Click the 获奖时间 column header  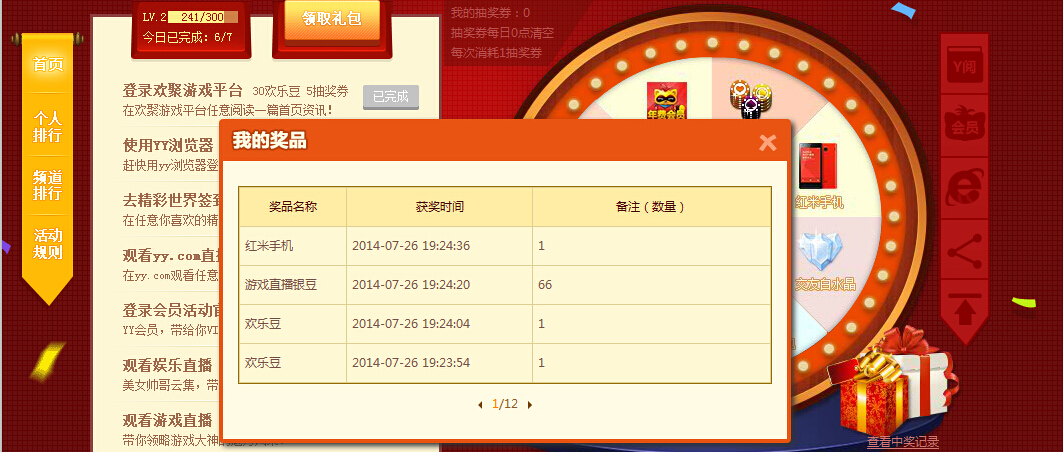439,207
